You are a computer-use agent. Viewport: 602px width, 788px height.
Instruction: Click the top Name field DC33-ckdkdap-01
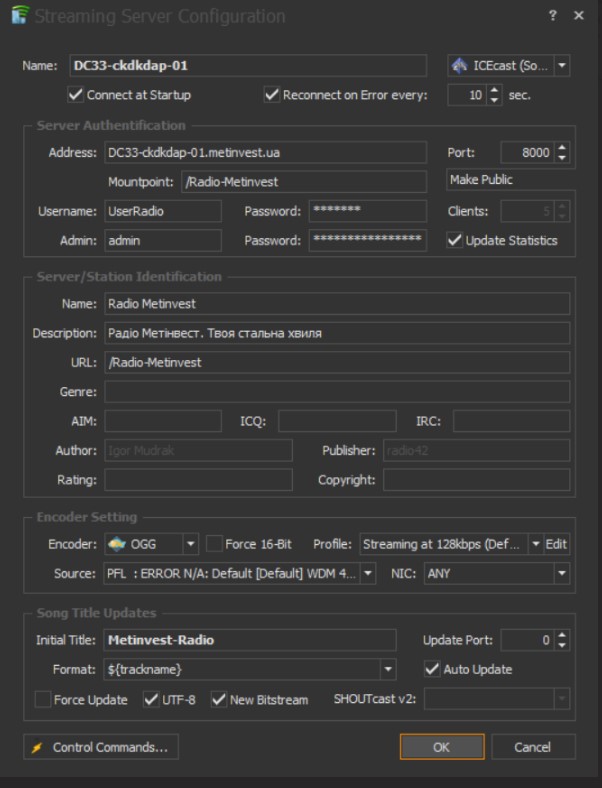(x=248, y=65)
